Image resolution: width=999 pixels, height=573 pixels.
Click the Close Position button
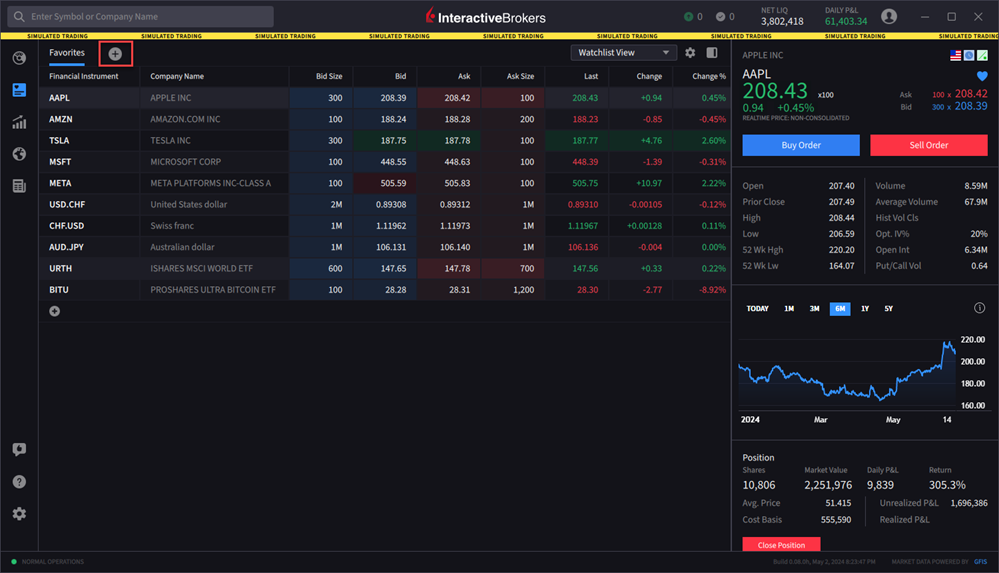(781, 545)
